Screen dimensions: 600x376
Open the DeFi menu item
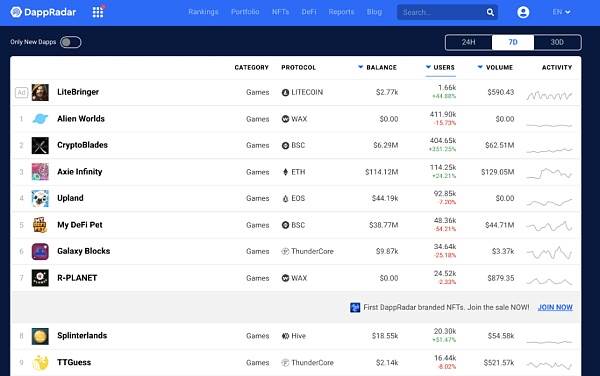pos(309,12)
